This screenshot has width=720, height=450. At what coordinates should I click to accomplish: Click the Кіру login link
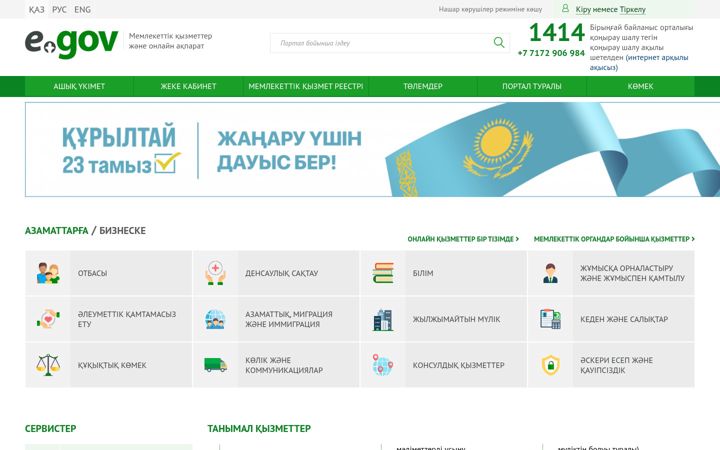tap(583, 9)
